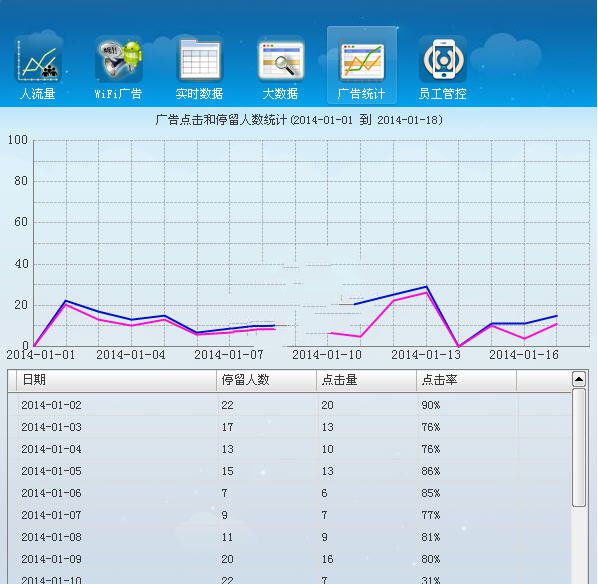Select the 2014-01-07 row date
This screenshot has width=598, height=584.
tap(51, 515)
